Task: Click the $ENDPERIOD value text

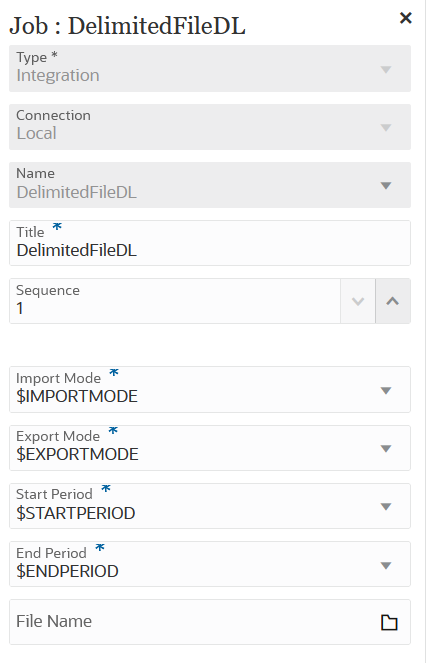Action: point(67,571)
